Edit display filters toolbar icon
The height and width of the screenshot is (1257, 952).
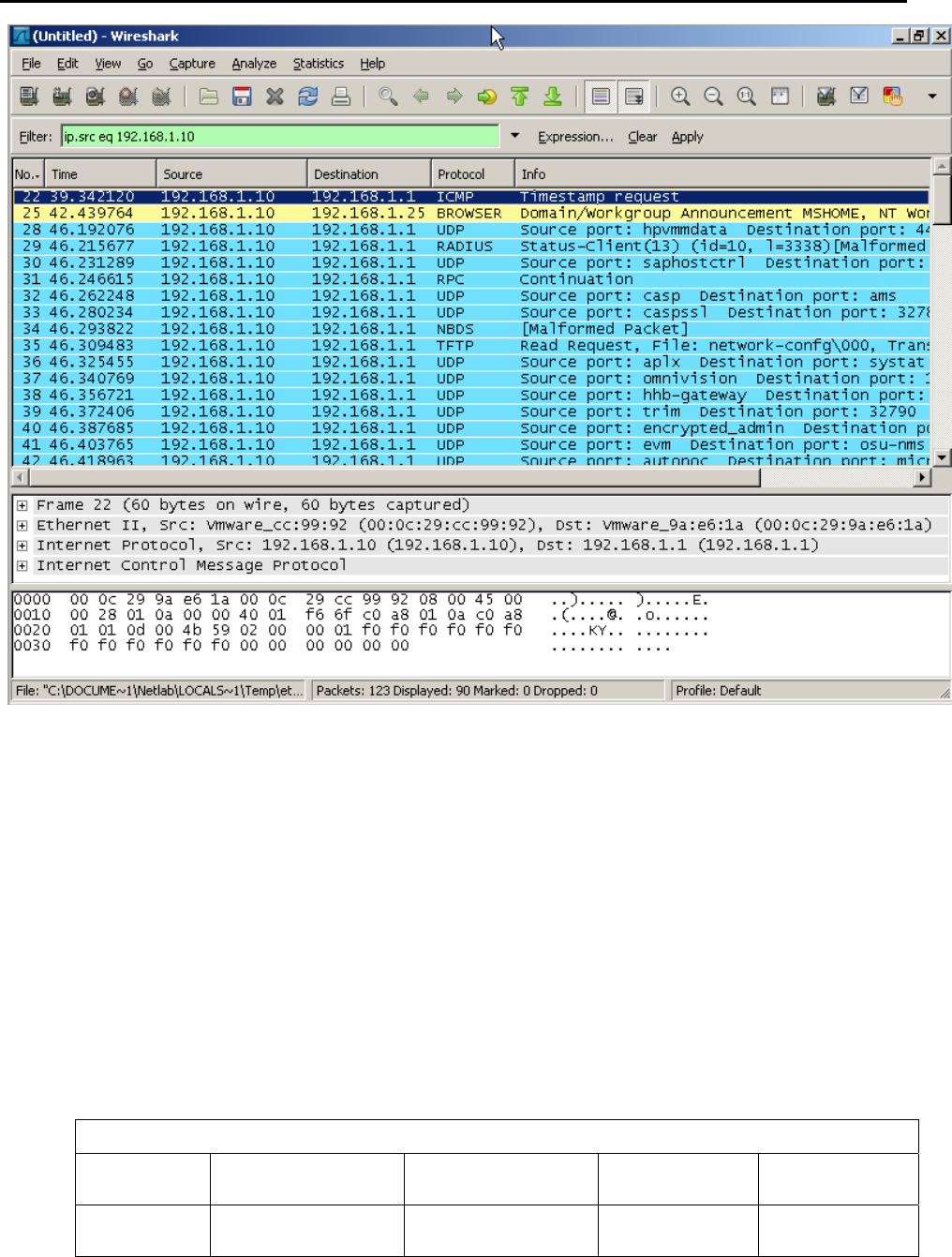pos(859,96)
